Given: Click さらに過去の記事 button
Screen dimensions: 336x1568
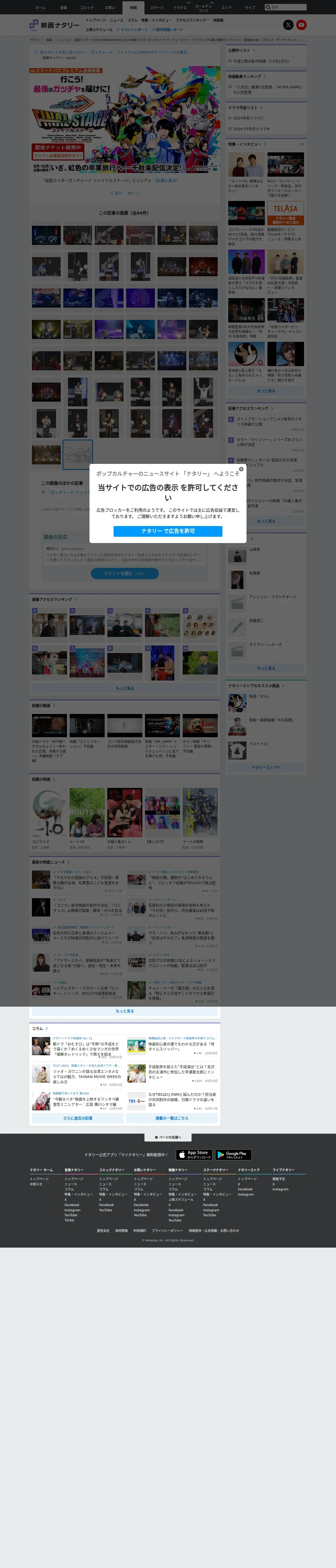Looking at the screenshot, I should tap(77, 1118).
